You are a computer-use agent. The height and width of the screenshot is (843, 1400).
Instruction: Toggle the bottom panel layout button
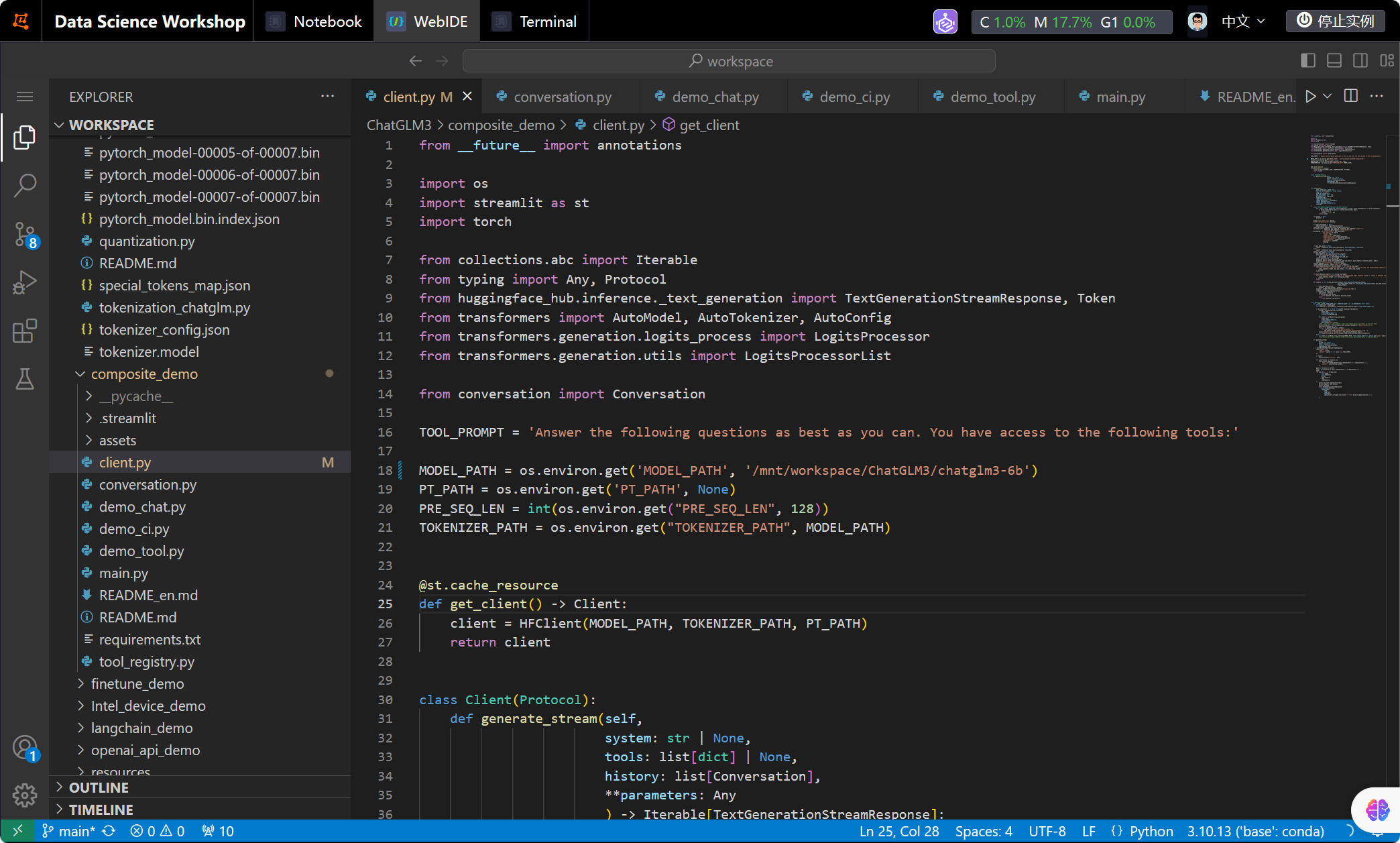1334,60
